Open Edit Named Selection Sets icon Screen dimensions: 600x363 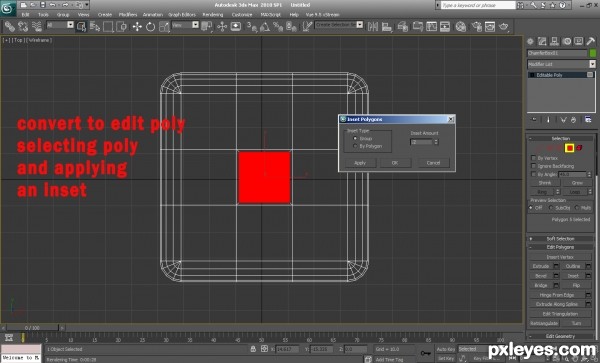click(x=307, y=26)
